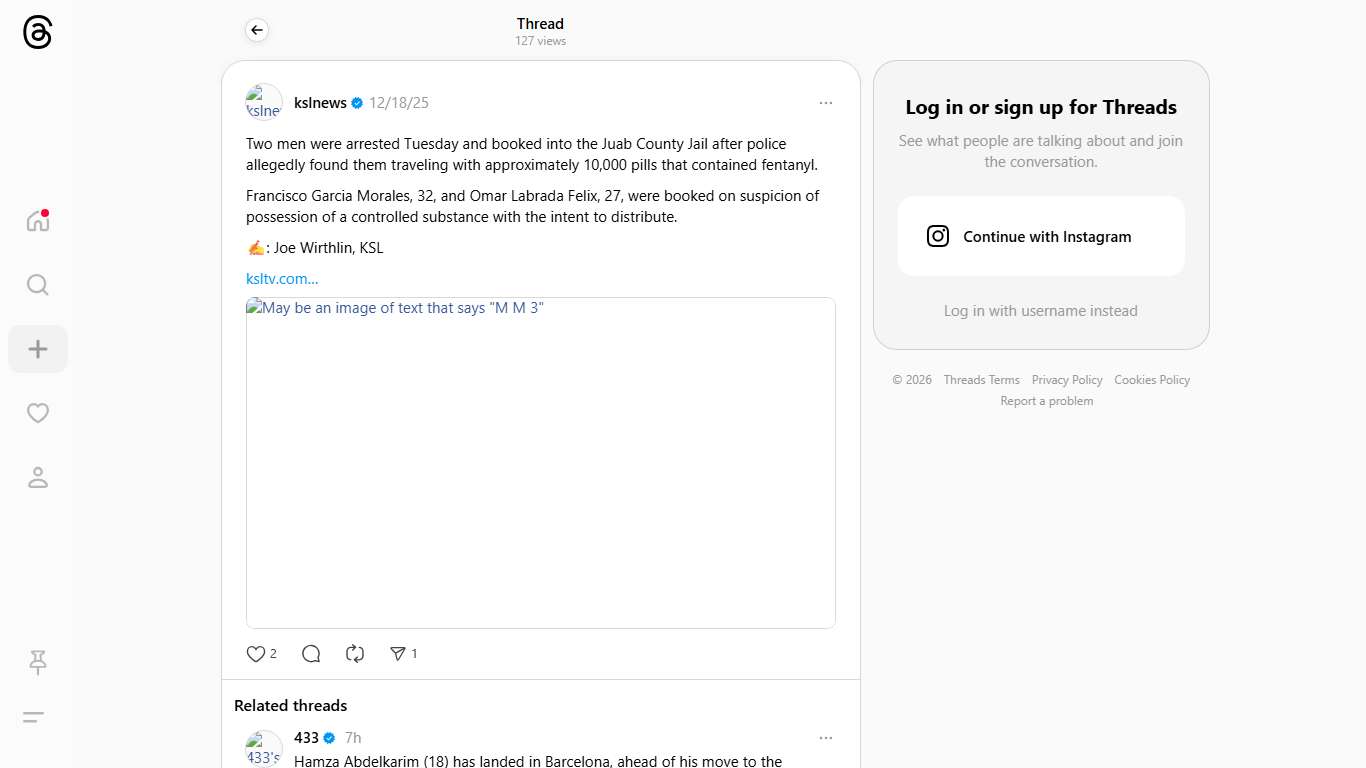Like the kslnews post
The height and width of the screenshot is (768, 1366).
click(256, 654)
